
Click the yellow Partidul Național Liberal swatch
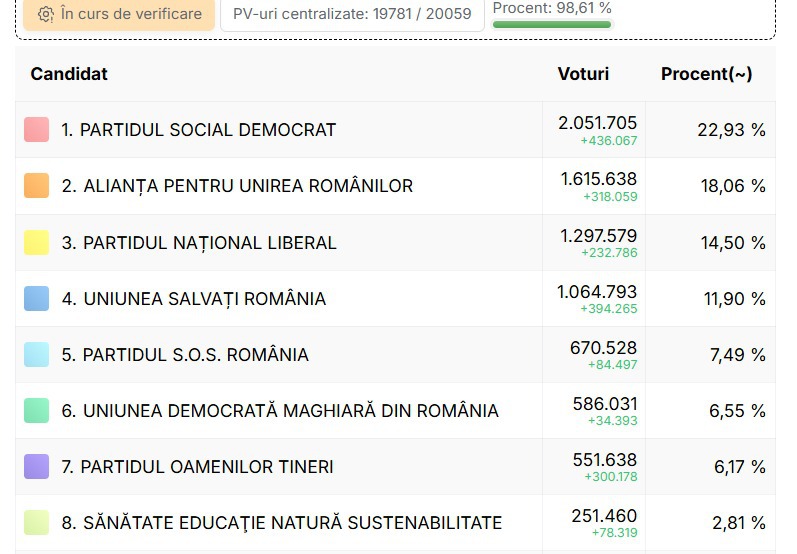[37, 242]
